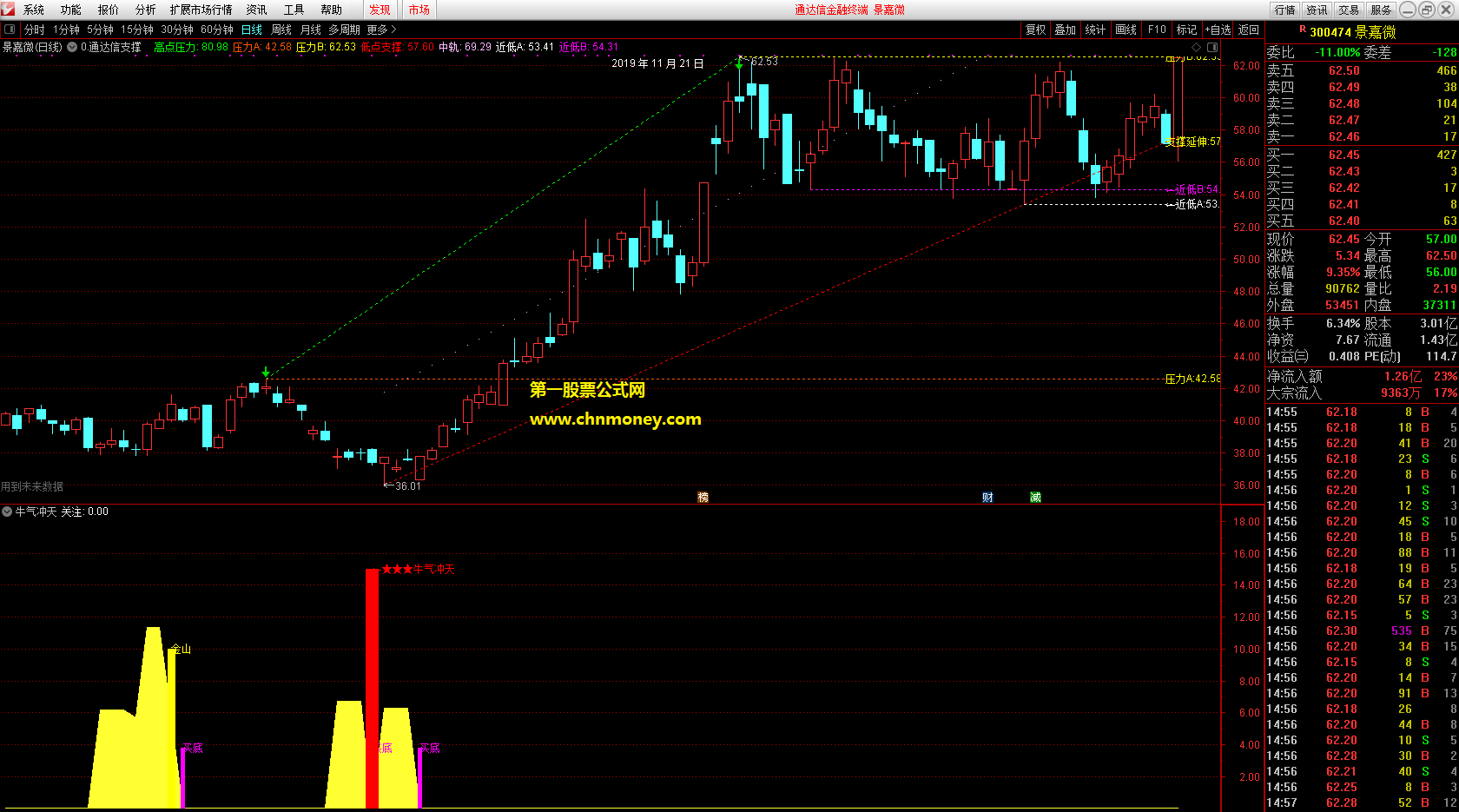This screenshot has width=1459, height=812.
Task: Click the 大宗流入 value 9363万
Action: [x=1402, y=393]
